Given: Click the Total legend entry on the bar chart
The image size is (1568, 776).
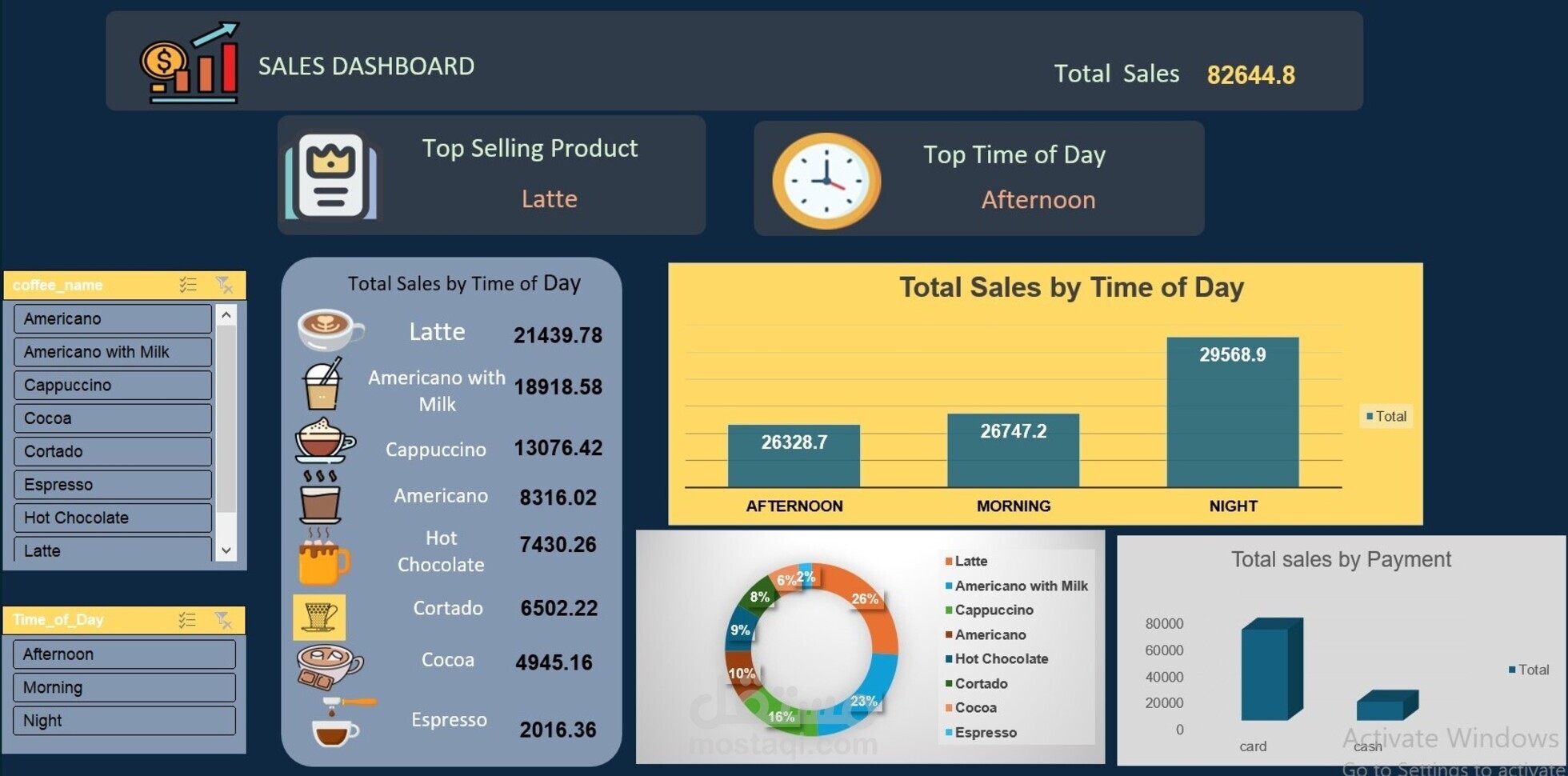Looking at the screenshot, I should click(x=1386, y=416).
